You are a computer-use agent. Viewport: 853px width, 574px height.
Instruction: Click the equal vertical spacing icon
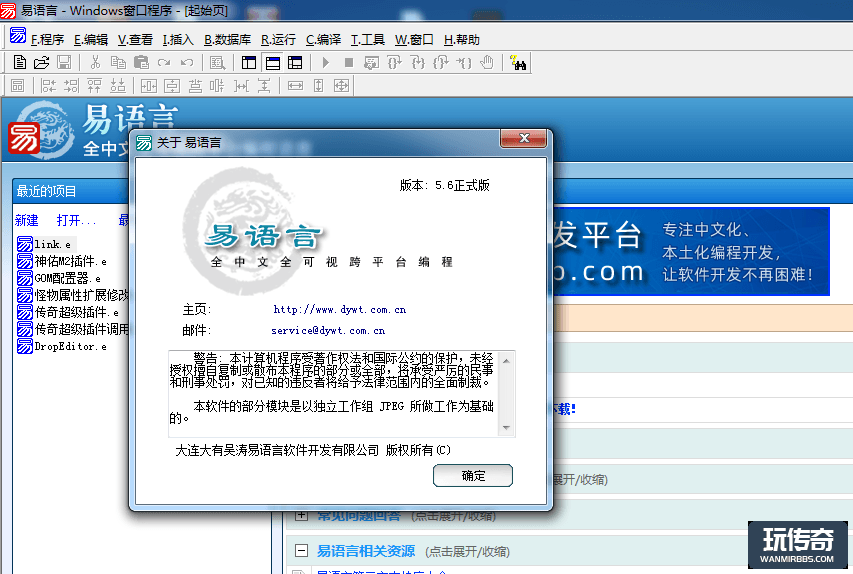[264, 85]
